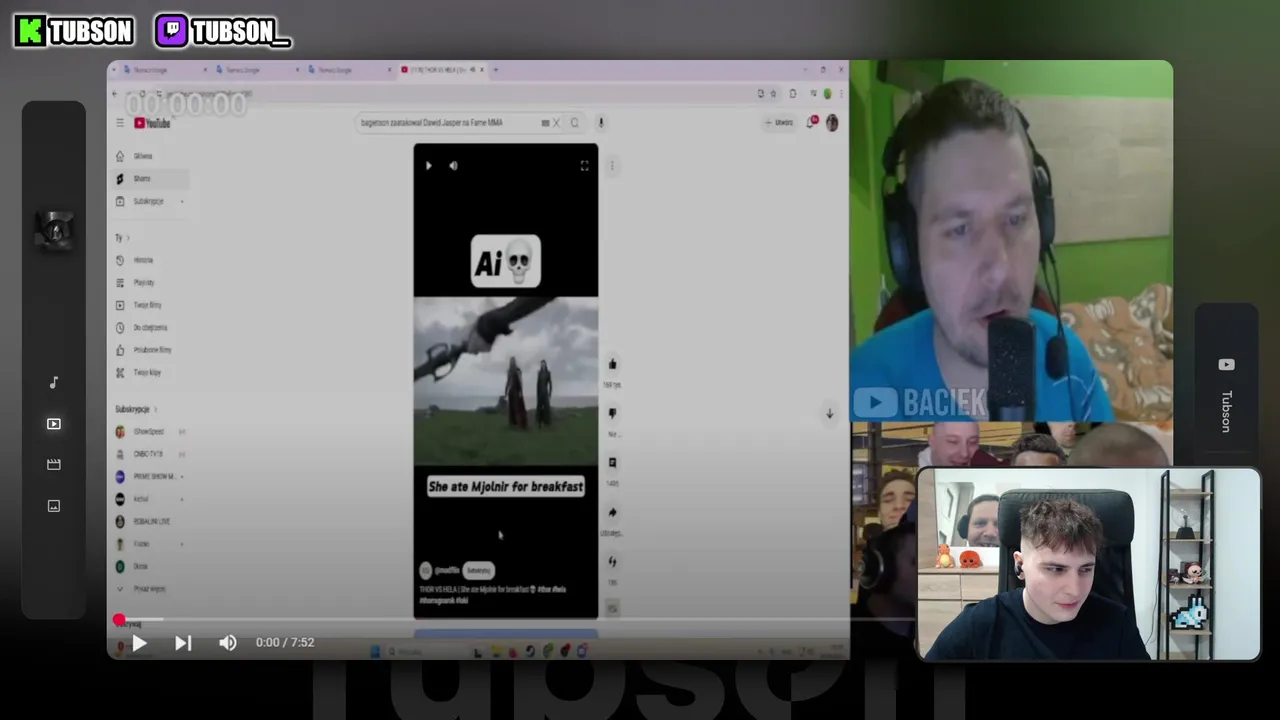Open the YouTube account avatar menu
Image resolution: width=1280 pixels, height=720 pixels.
click(x=832, y=123)
